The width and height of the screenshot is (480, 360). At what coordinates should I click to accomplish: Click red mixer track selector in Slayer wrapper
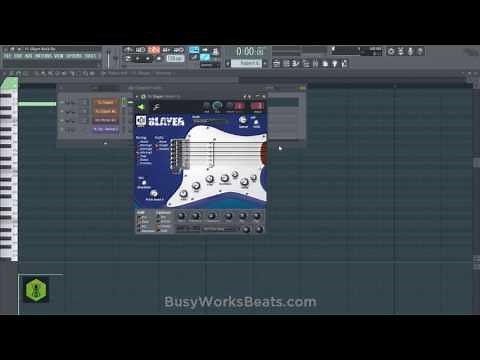[257, 106]
